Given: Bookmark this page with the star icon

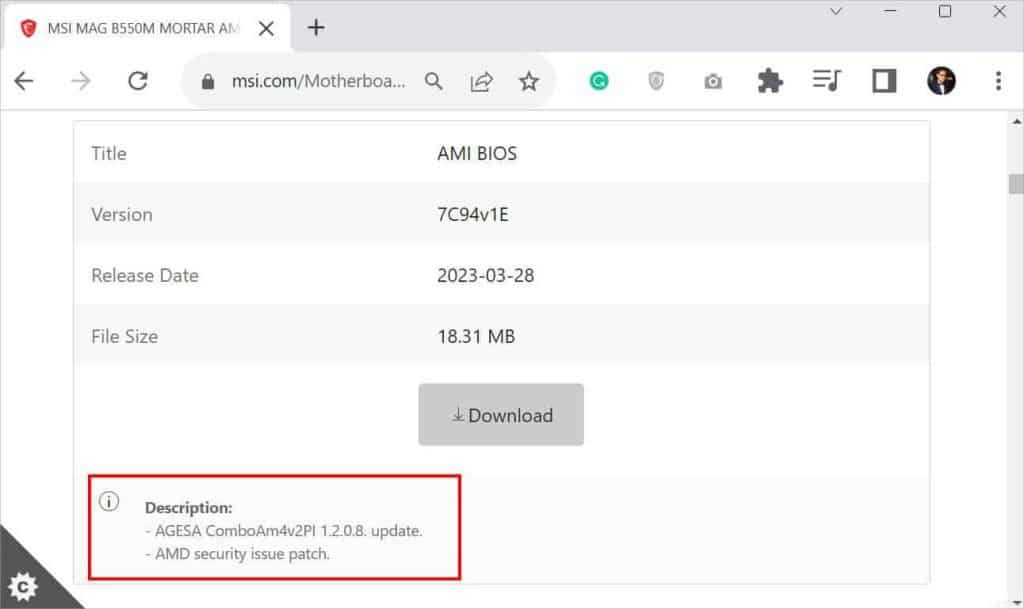Looking at the screenshot, I should pyautogui.click(x=529, y=81).
